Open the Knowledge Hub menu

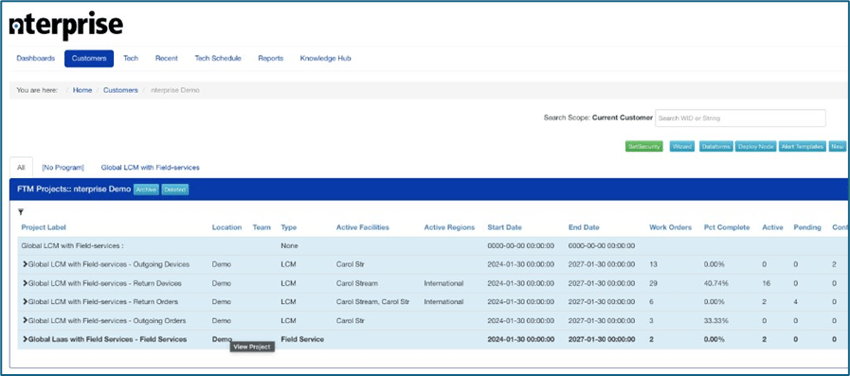pyautogui.click(x=325, y=59)
